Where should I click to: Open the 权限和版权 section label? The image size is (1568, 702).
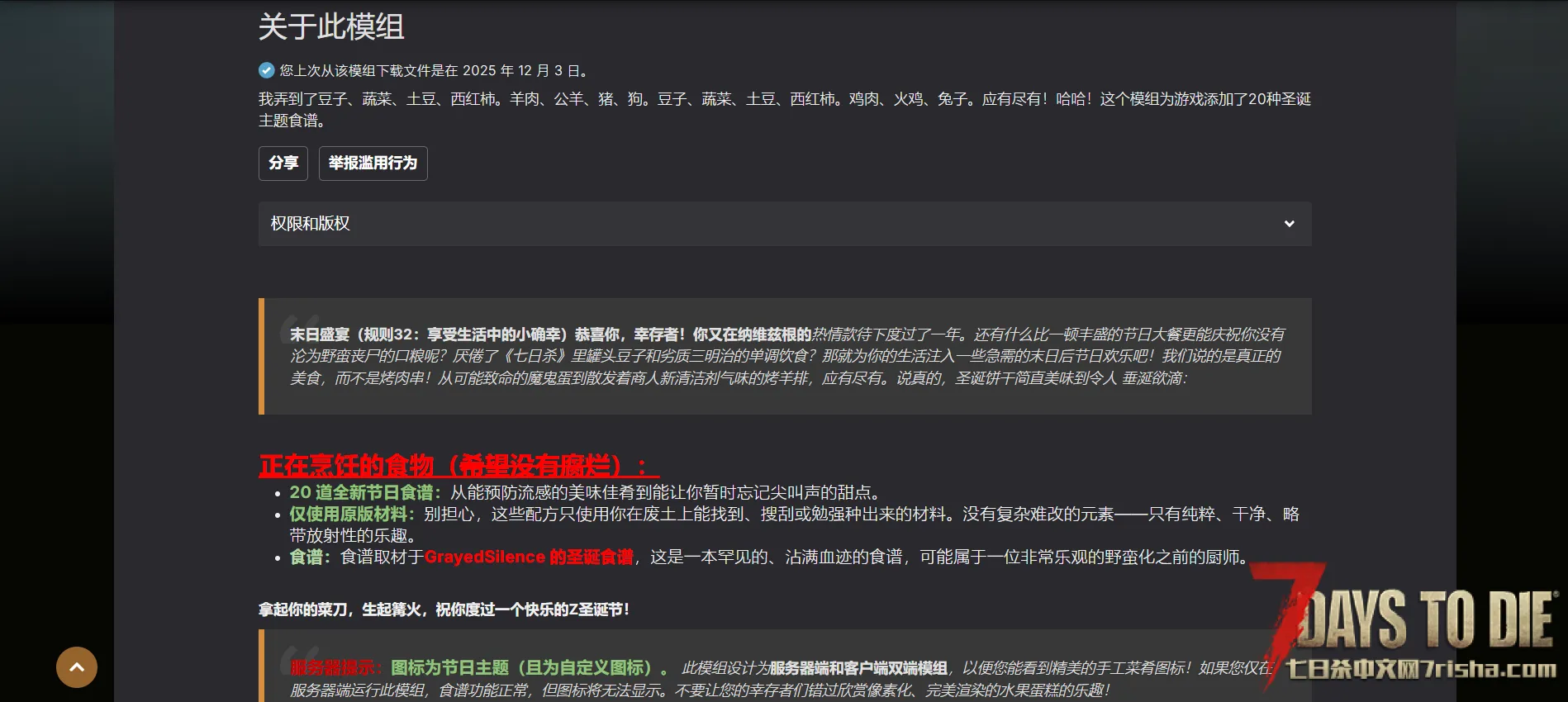click(x=311, y=224)
